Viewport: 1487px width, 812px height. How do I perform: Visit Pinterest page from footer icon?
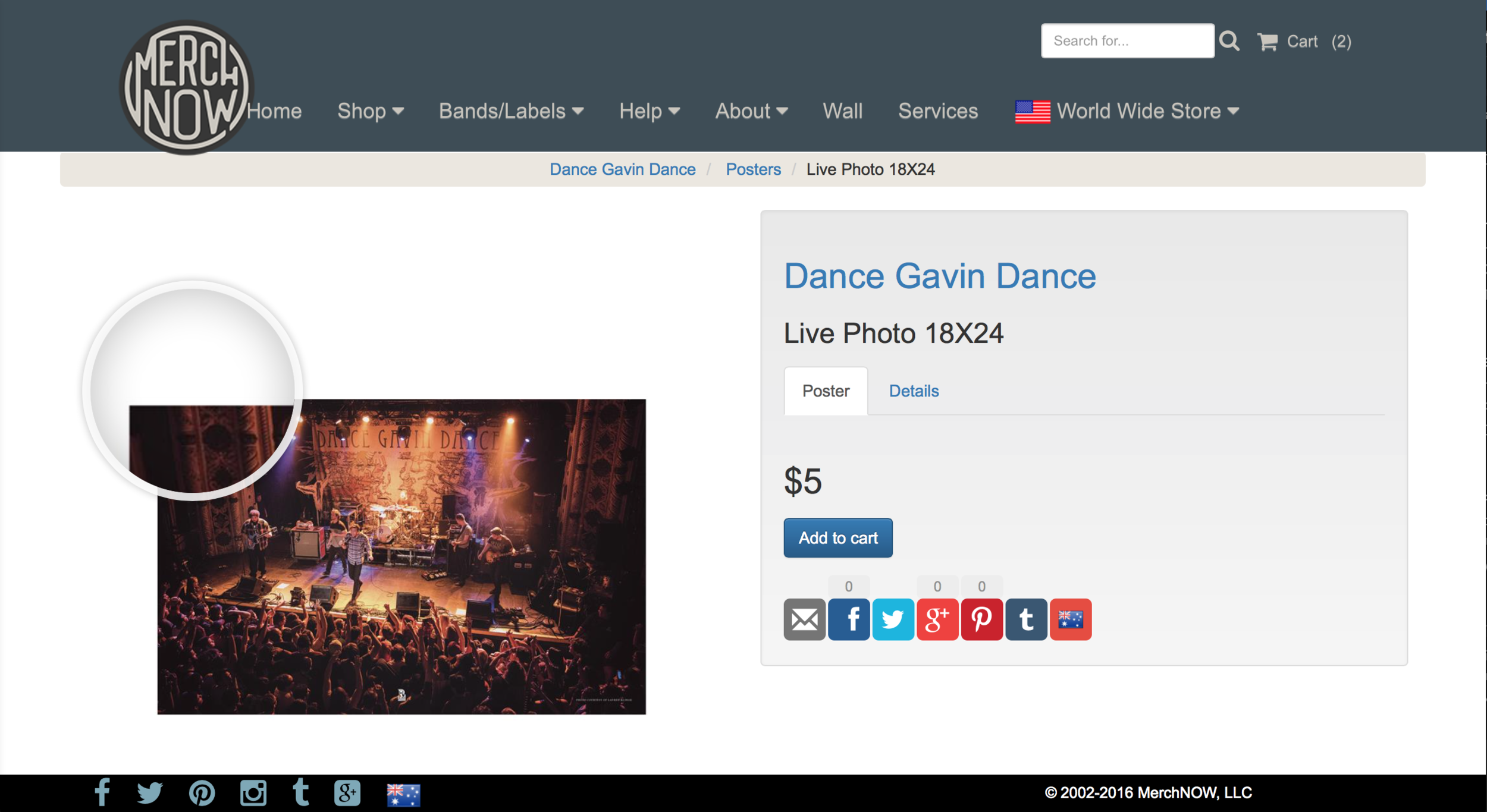202,793
